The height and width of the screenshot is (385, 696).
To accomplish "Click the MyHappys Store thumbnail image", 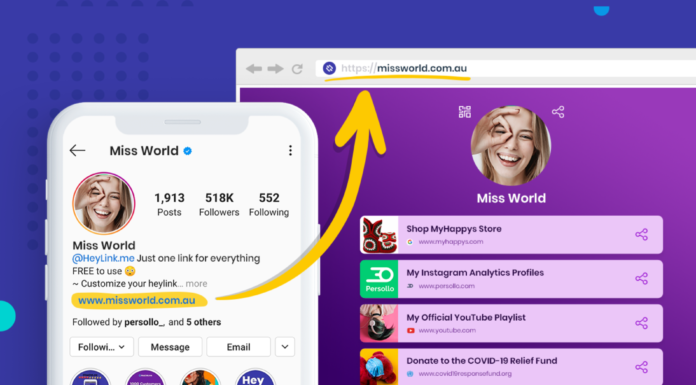I will [379, 235].
